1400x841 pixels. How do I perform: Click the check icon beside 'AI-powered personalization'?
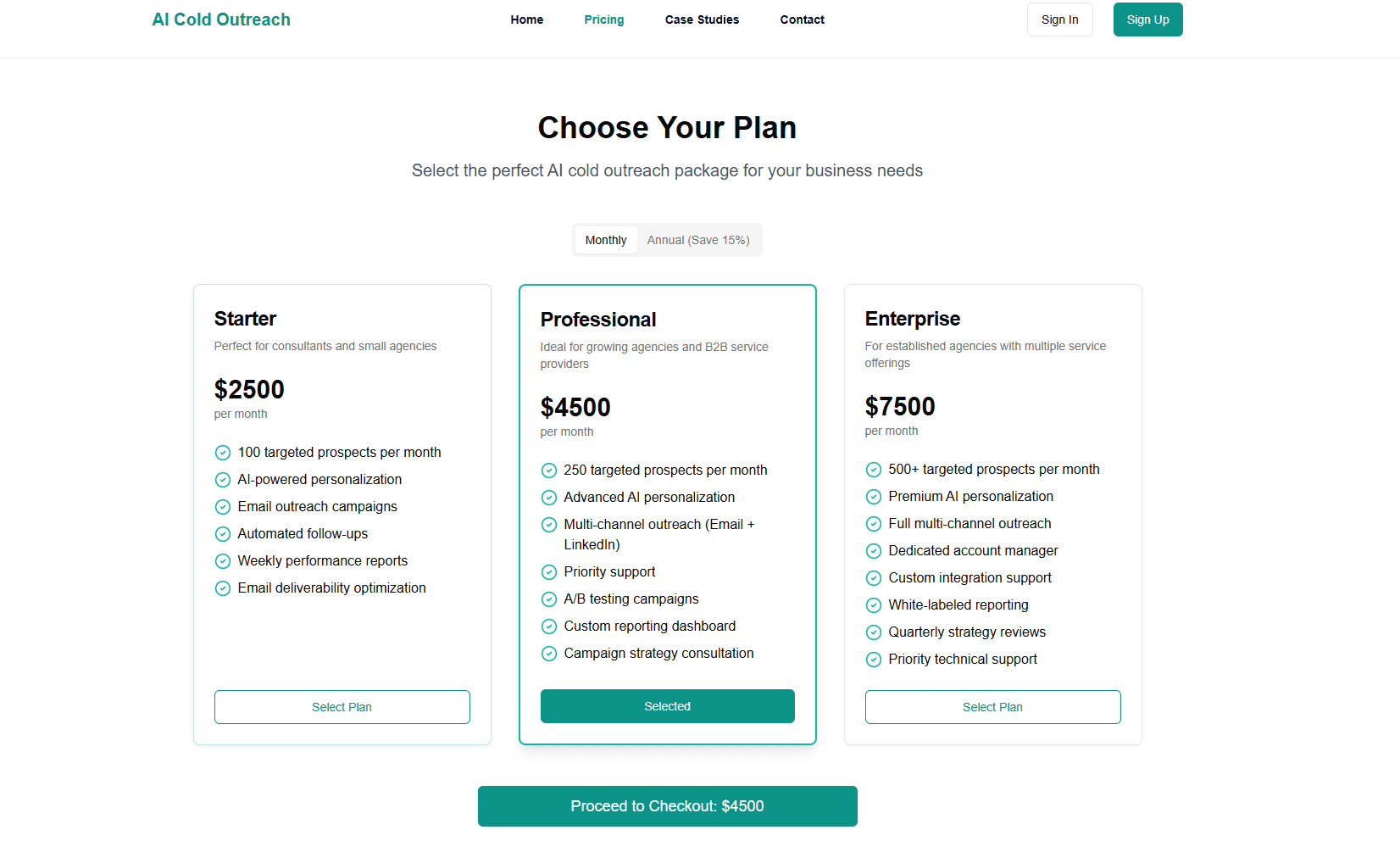click(x=223, y=479)
